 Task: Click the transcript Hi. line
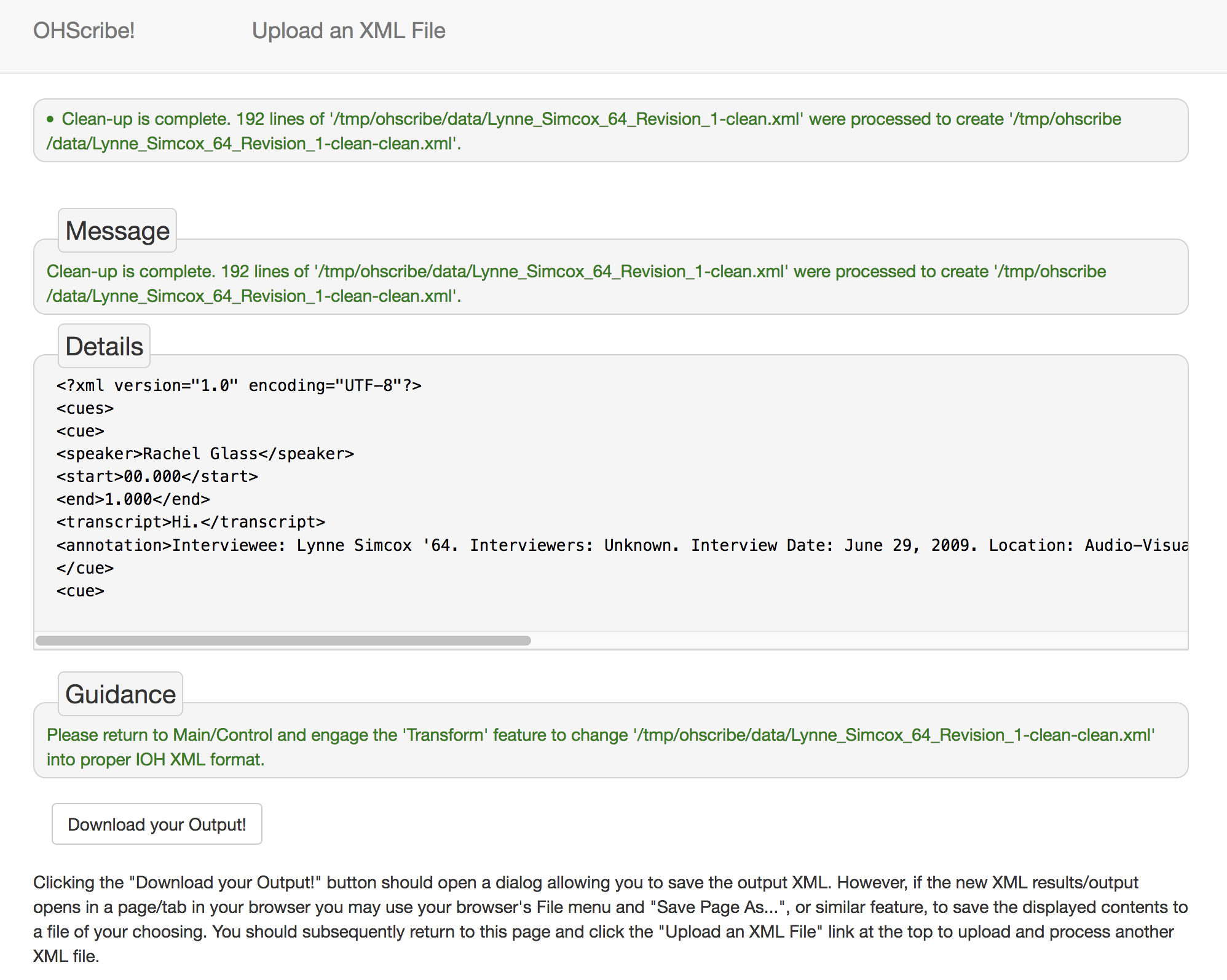pos(191,522)
